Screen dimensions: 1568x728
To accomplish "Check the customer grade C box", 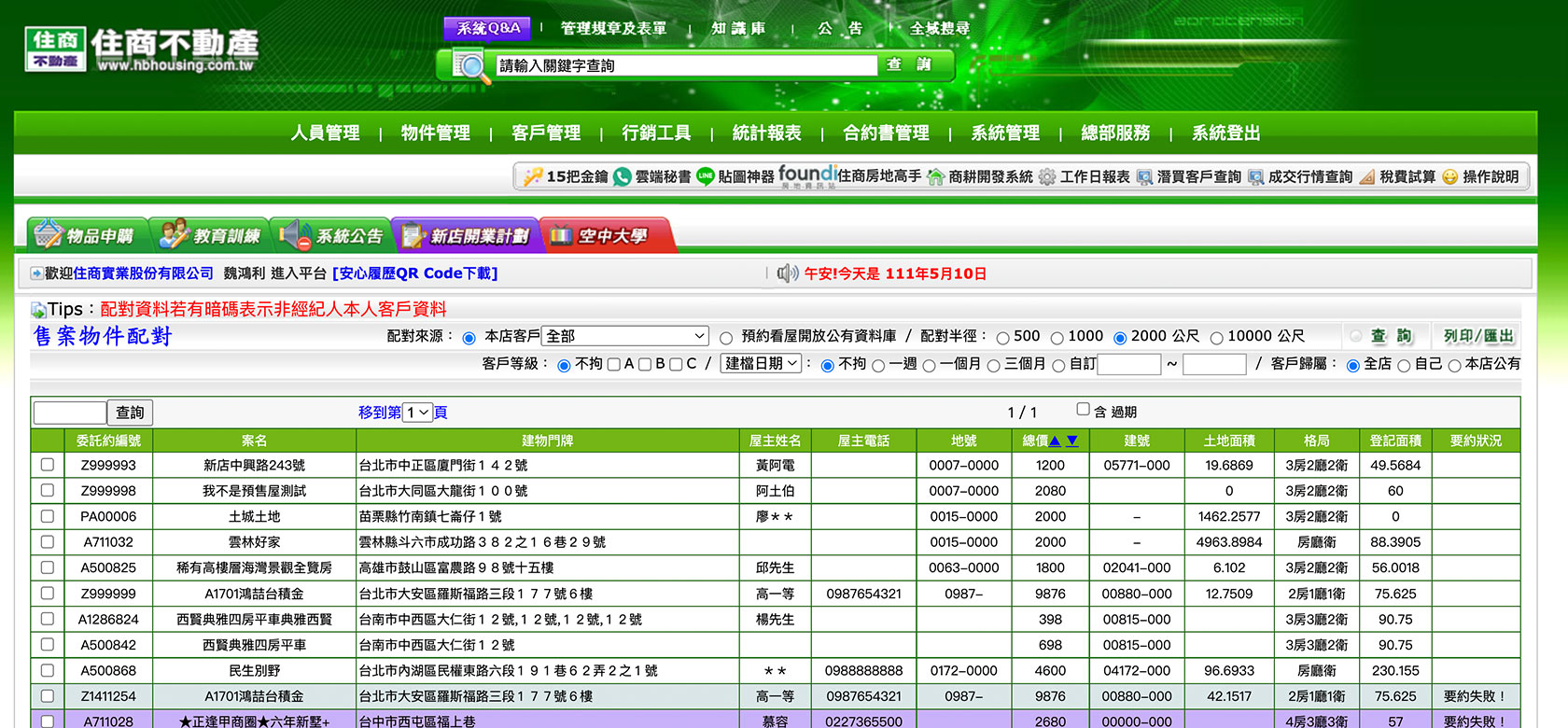I will click(x=676, y=364).
